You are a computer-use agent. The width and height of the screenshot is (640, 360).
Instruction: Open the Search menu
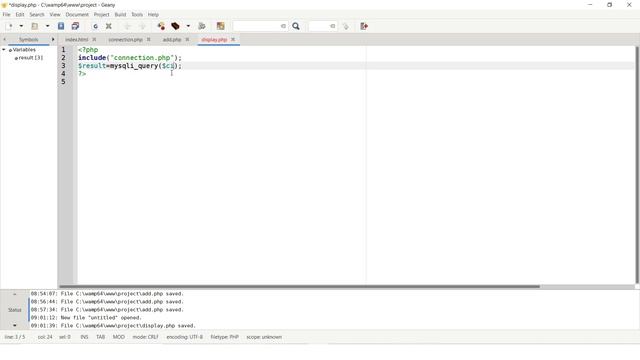tap(37, 14)
